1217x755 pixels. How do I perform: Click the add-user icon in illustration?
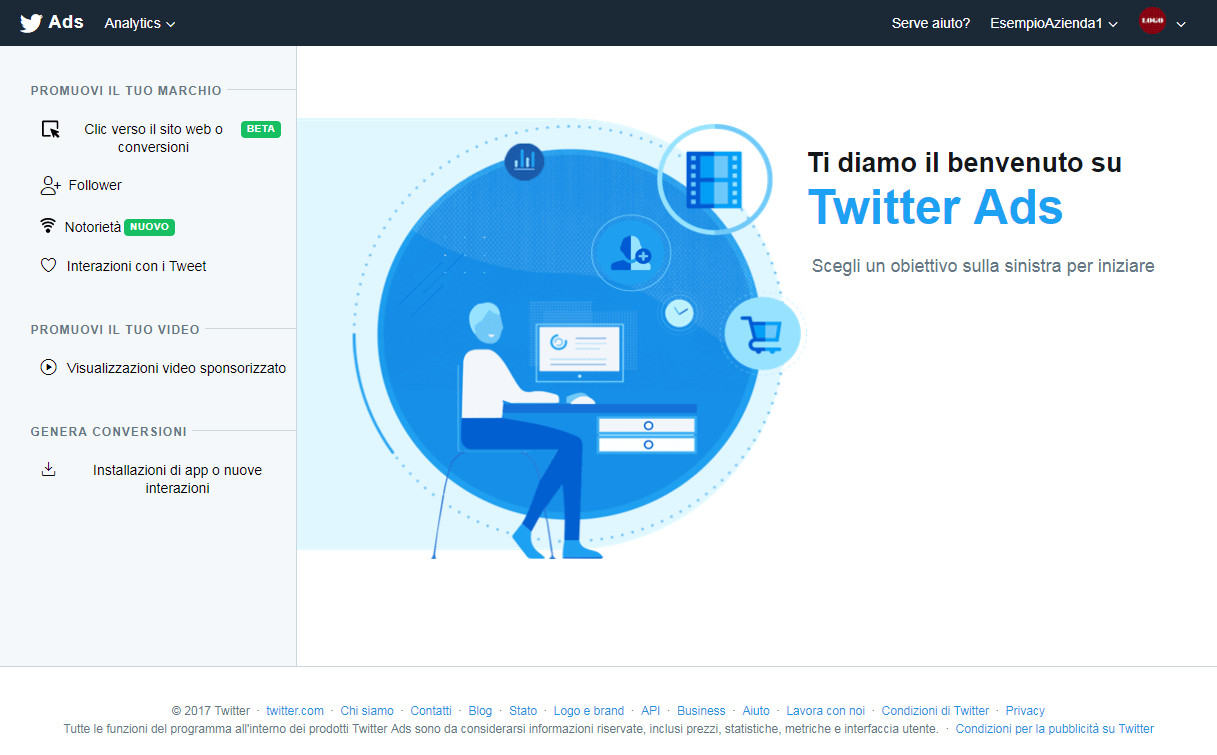[632, 254]
